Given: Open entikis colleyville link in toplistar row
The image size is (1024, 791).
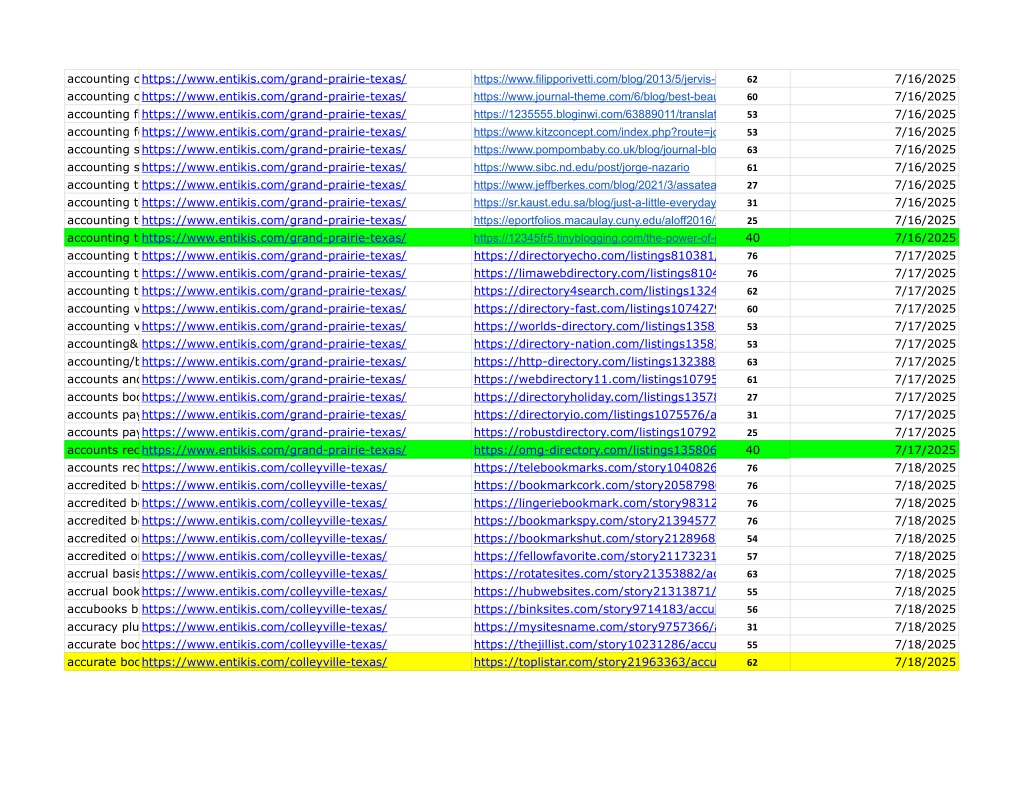Looking at the screenshot, I should (264, 661).
